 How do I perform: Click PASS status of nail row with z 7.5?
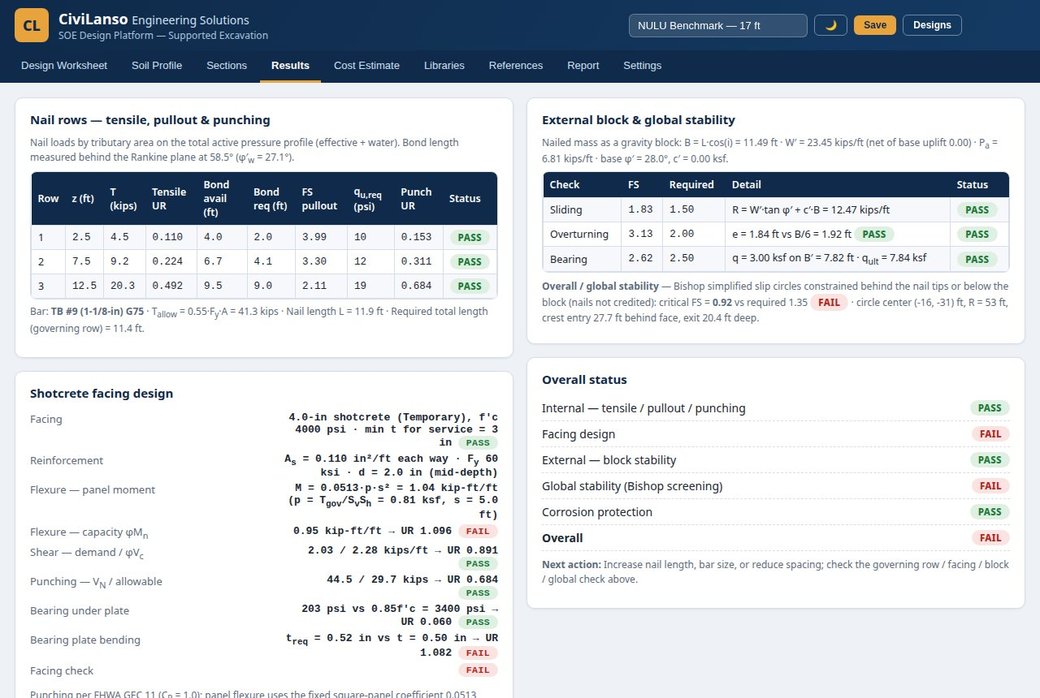tap(470, 262)
